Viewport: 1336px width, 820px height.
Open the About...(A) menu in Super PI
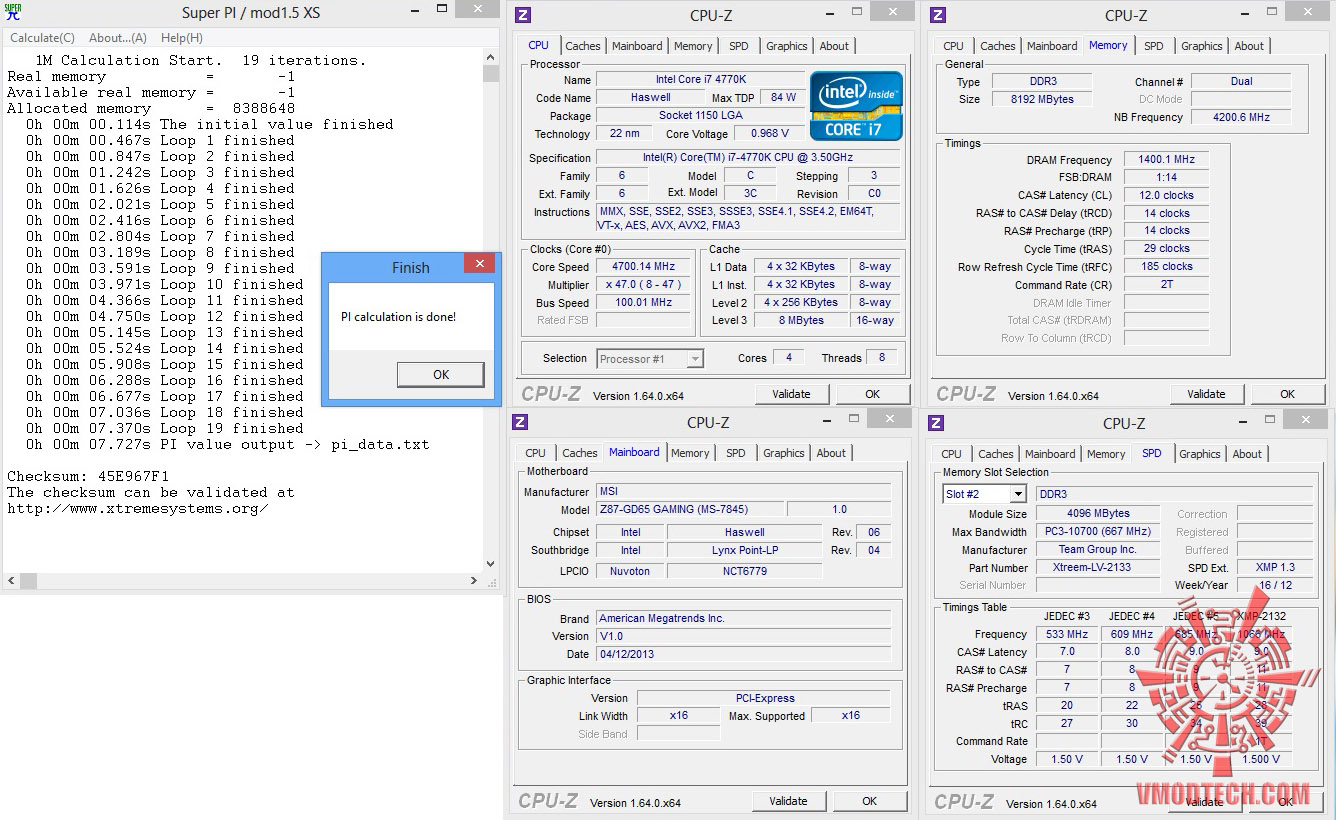click(x=117, y=38)
